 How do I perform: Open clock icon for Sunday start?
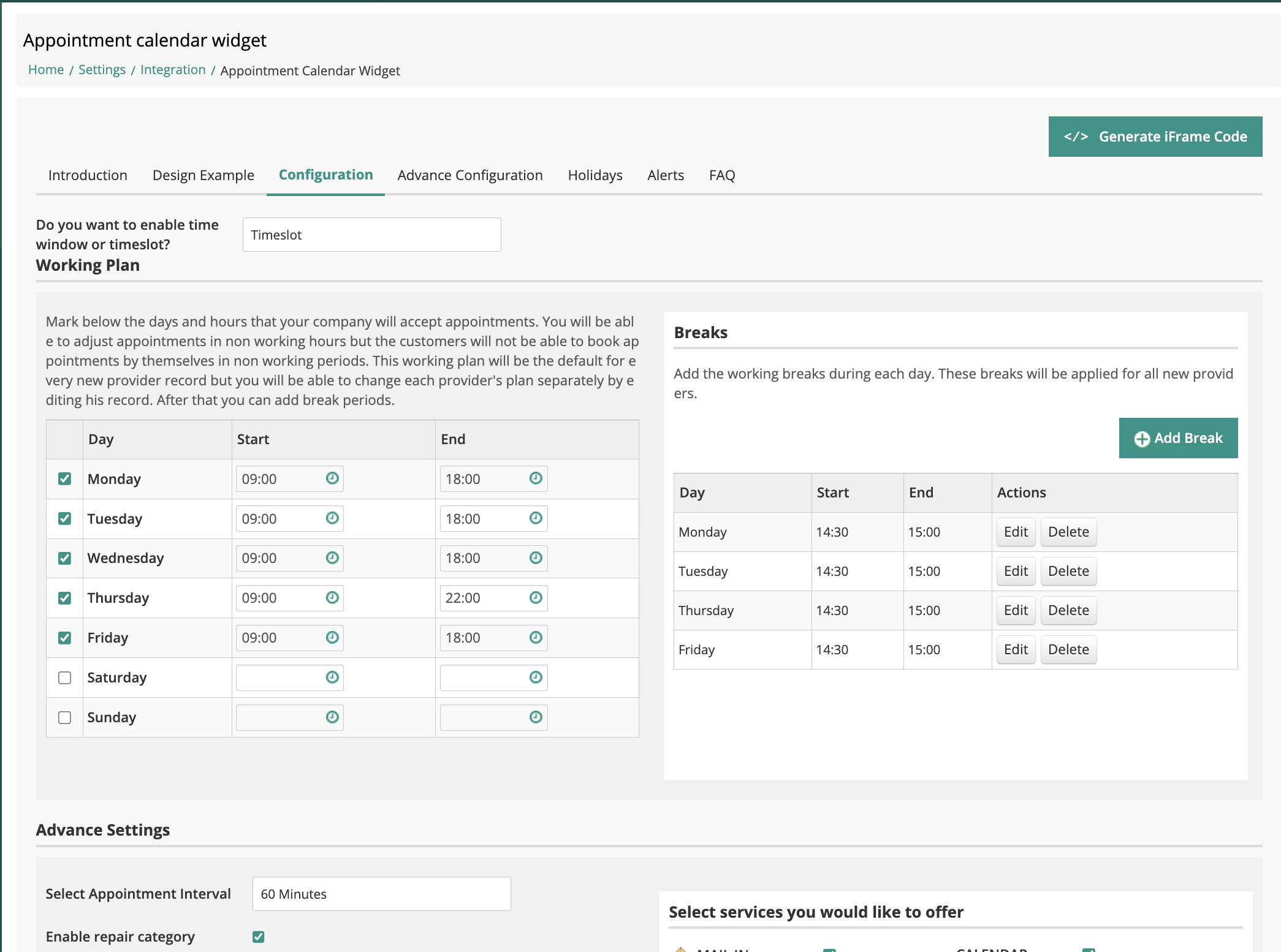(x=332, y=717)
